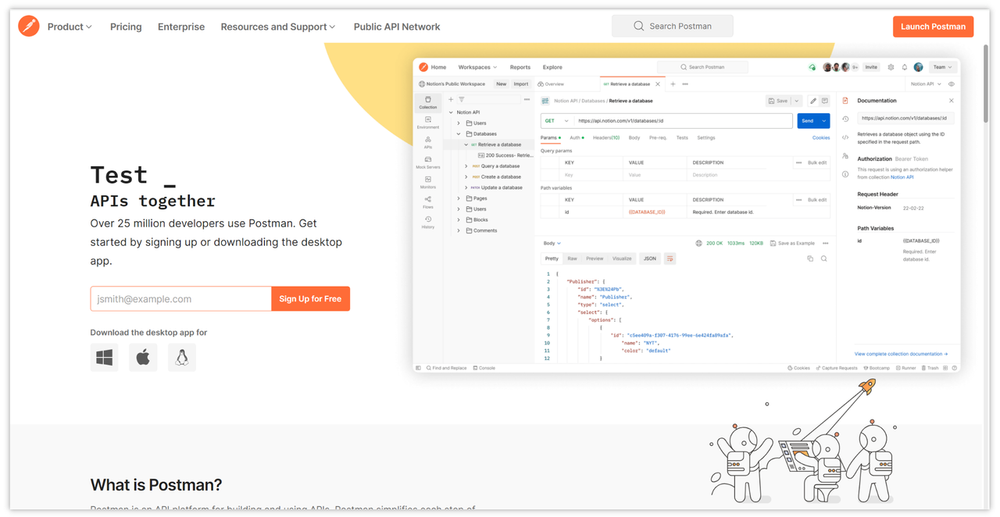The image size is (1000, 517).
Task: Expand Resources and Support dropdown
Action: [x=278, y=27]
